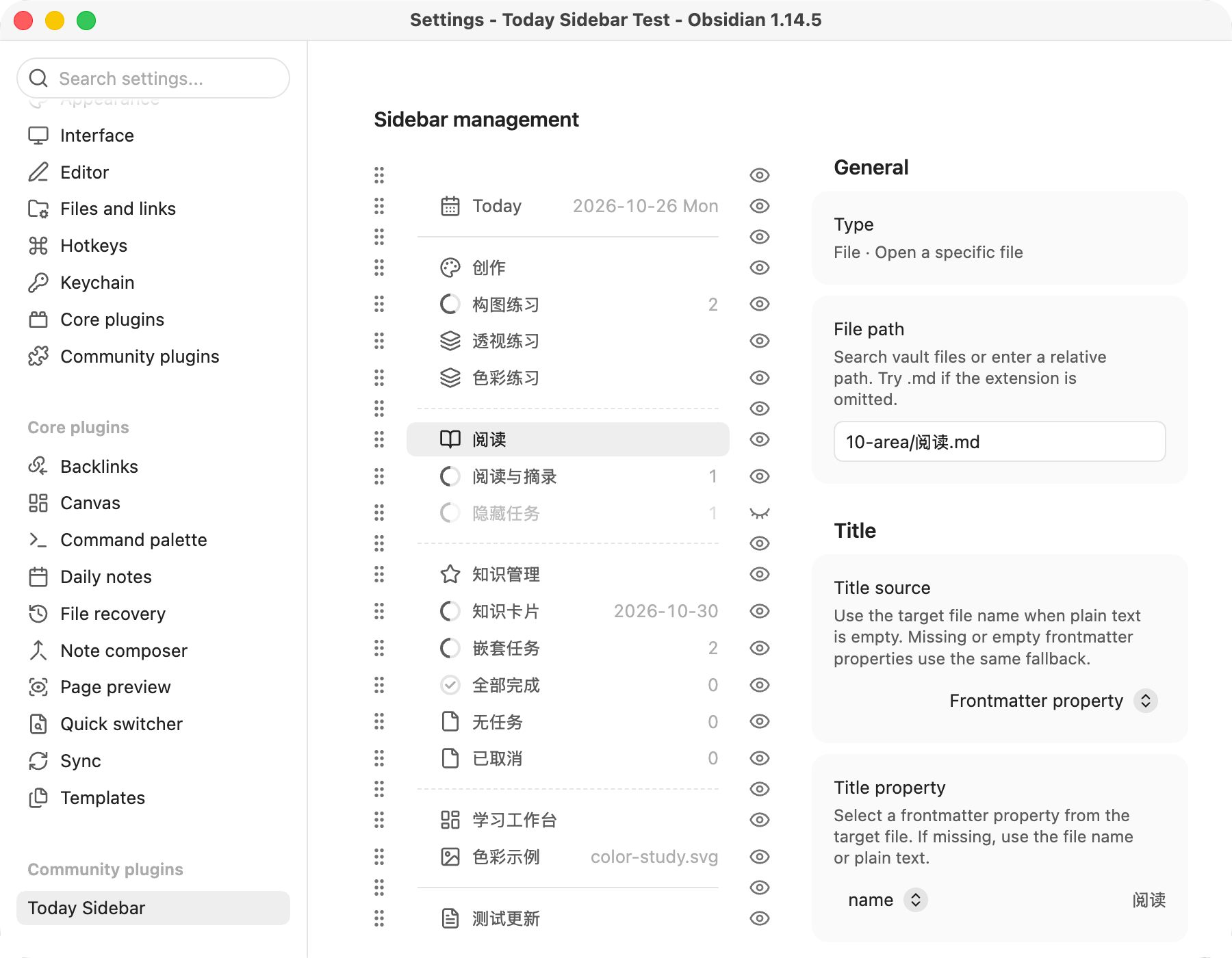Image resolution: width=1232 pixels, height=958 pixels.
Task: Click the Search settings field
Action: tap(153, 79)
